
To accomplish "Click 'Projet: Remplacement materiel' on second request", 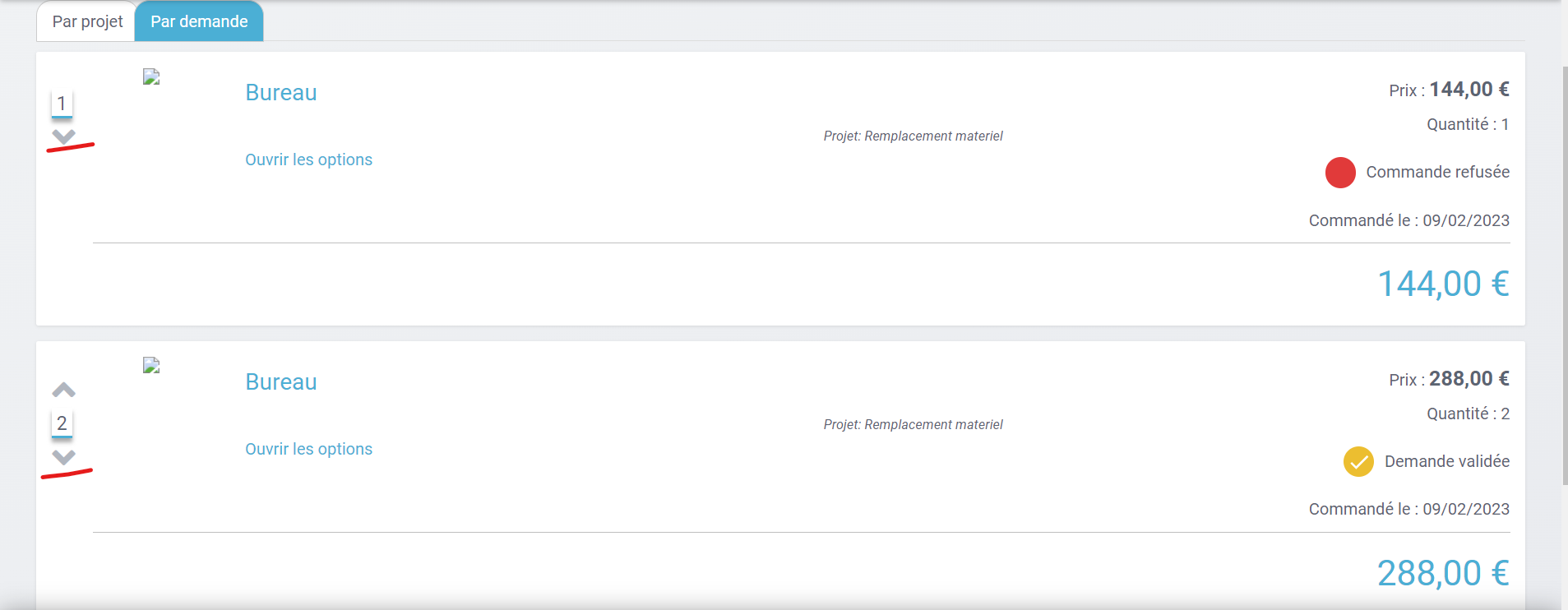I will point(913,425).
